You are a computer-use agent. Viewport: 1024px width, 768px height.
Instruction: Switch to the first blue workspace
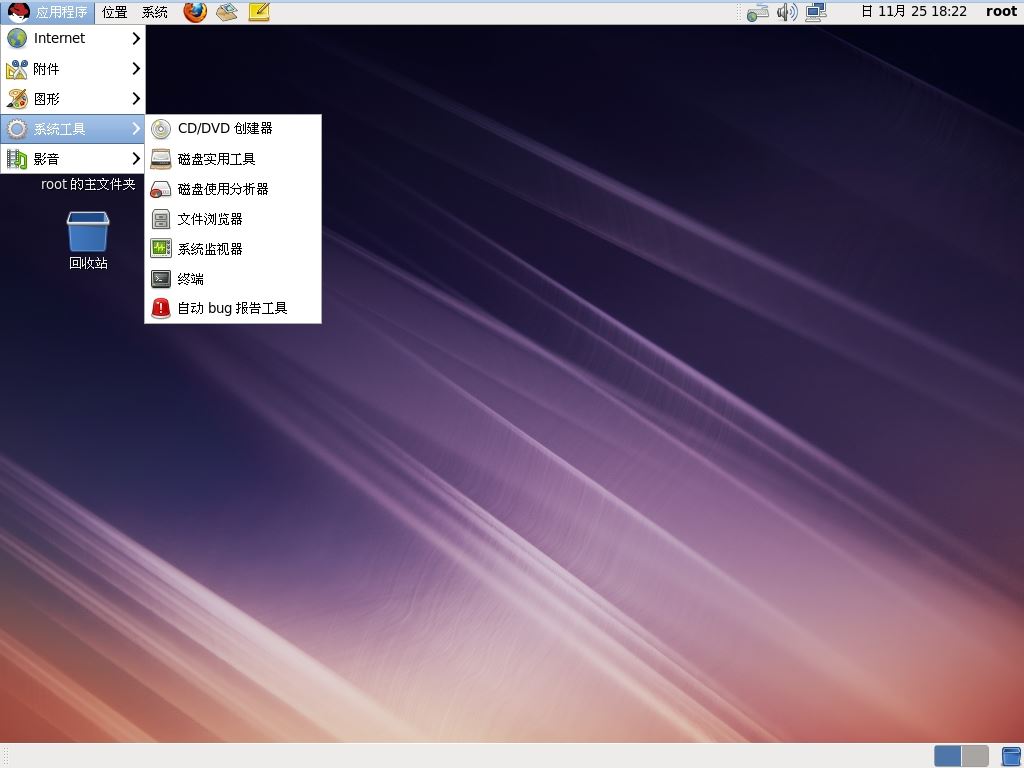click(x=948, y=756)
